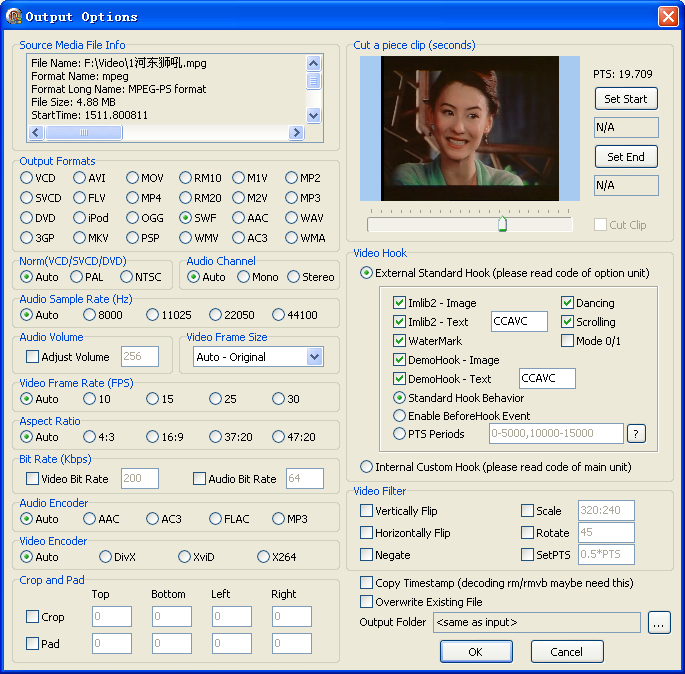Click the Cancel button
The image size is (685, 674).
click(566, 652)
